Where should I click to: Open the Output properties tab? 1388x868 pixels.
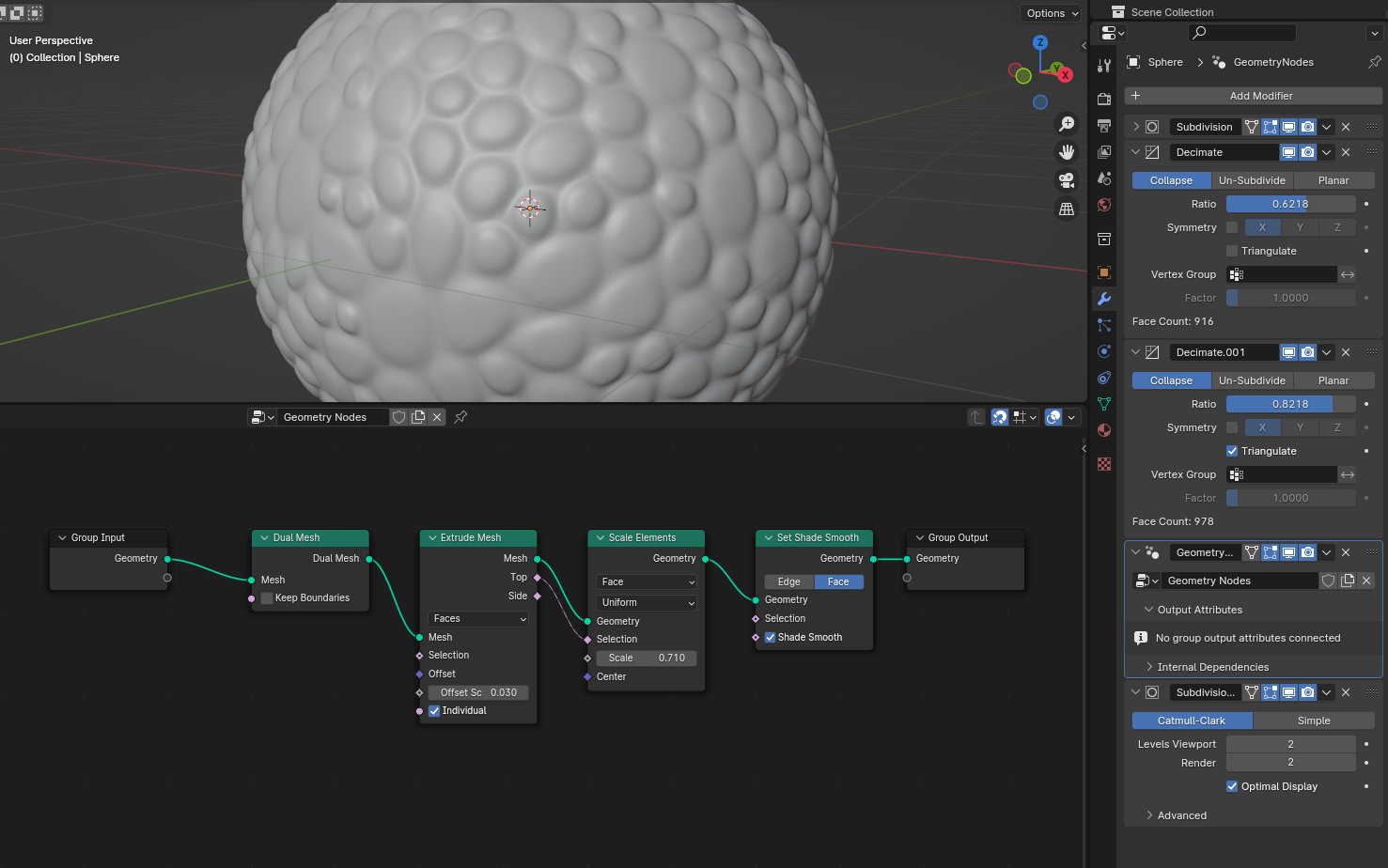coord(1104,125)
